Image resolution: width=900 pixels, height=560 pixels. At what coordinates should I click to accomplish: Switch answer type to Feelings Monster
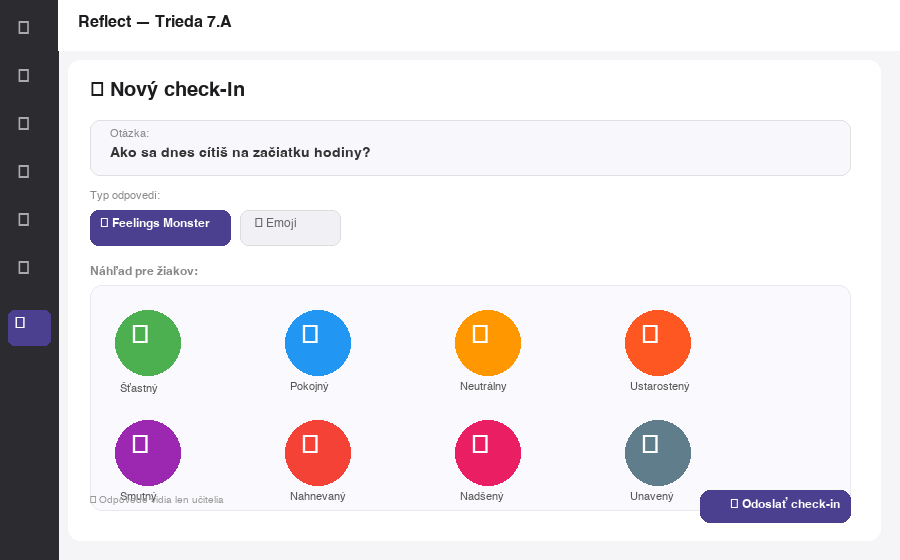[x=160, y=227]
